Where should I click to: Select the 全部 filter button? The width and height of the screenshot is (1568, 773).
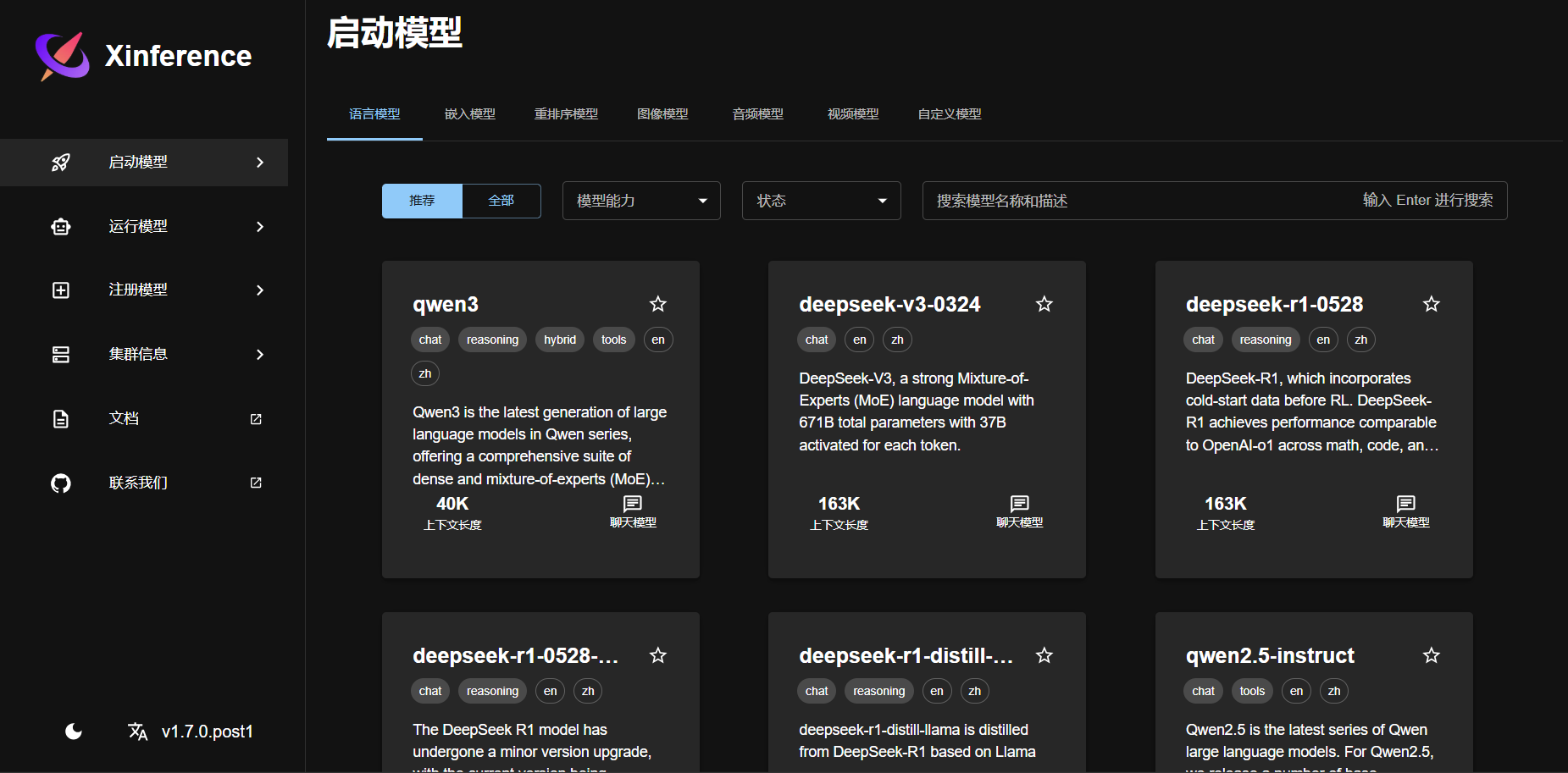click(x=501, y=201)
